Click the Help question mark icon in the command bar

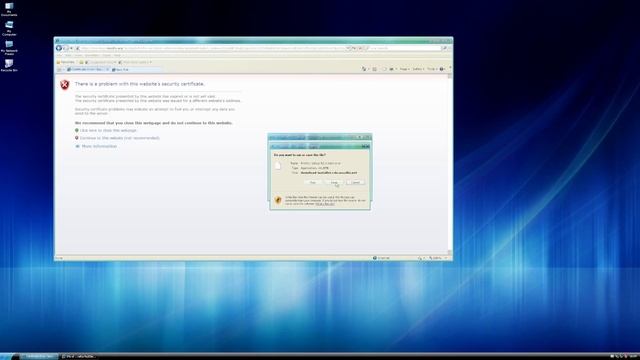click(x=442, y=69)
